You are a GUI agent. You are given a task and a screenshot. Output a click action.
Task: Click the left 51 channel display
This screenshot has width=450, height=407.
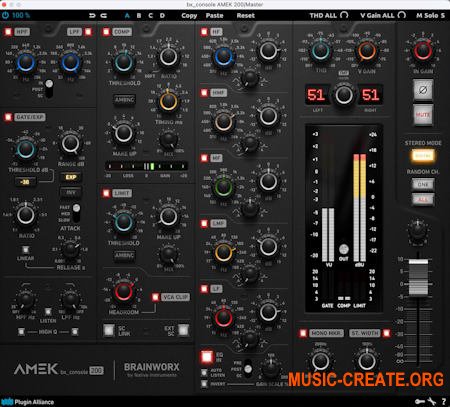316,95
